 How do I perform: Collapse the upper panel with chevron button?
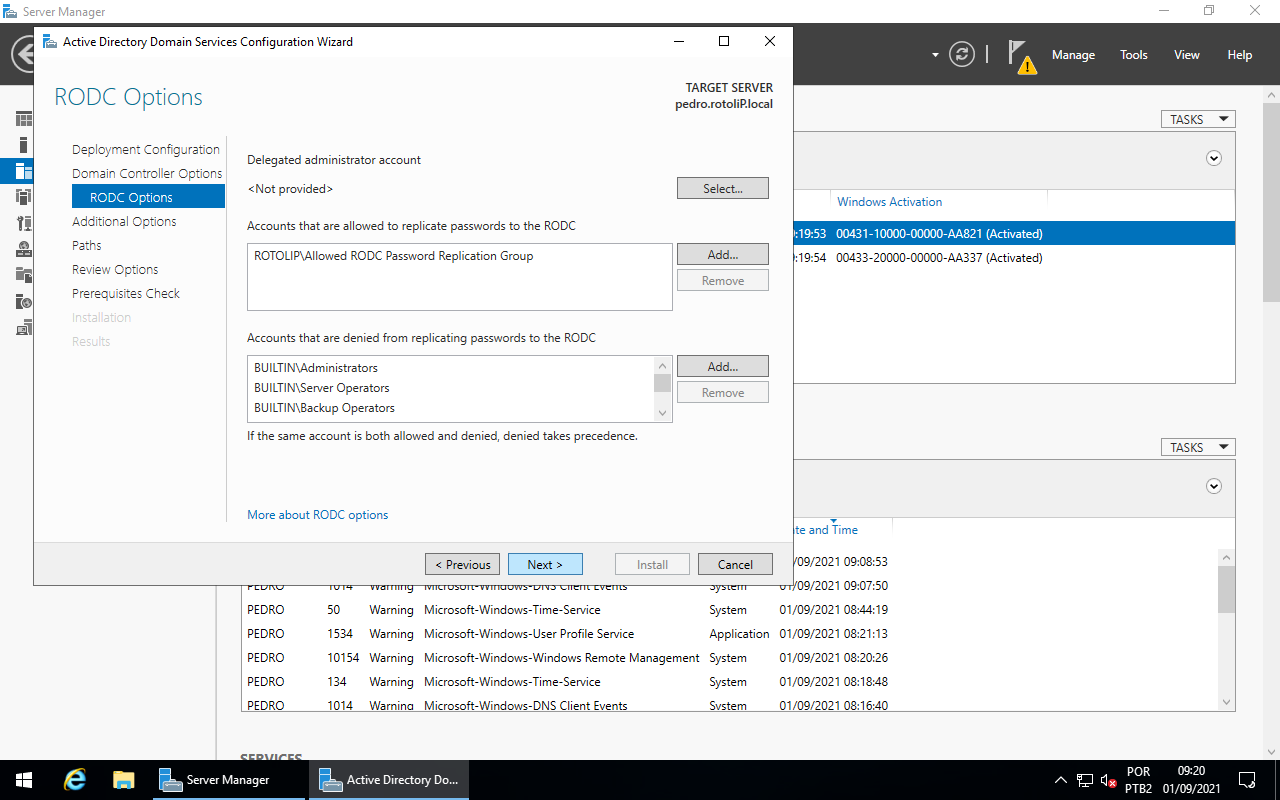point(1214,158)
